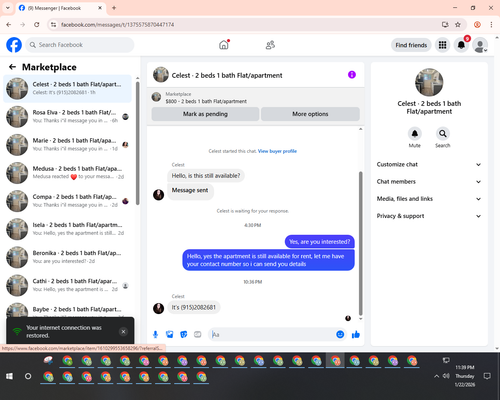Click Mark as pending button
500x400 pixels.
click(x=205, y=114)
